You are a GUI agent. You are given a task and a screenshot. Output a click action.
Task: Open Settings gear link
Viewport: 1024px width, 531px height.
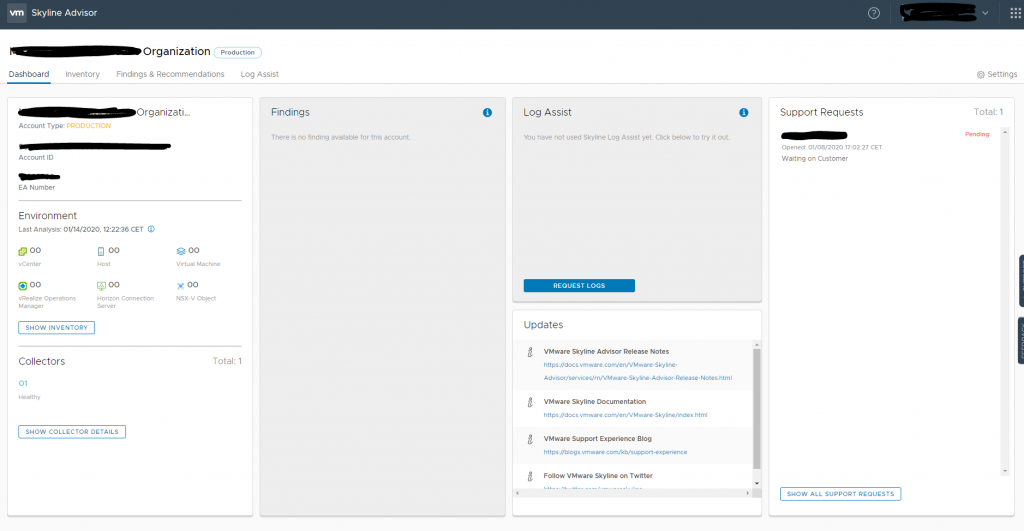[x=997, y=74]
